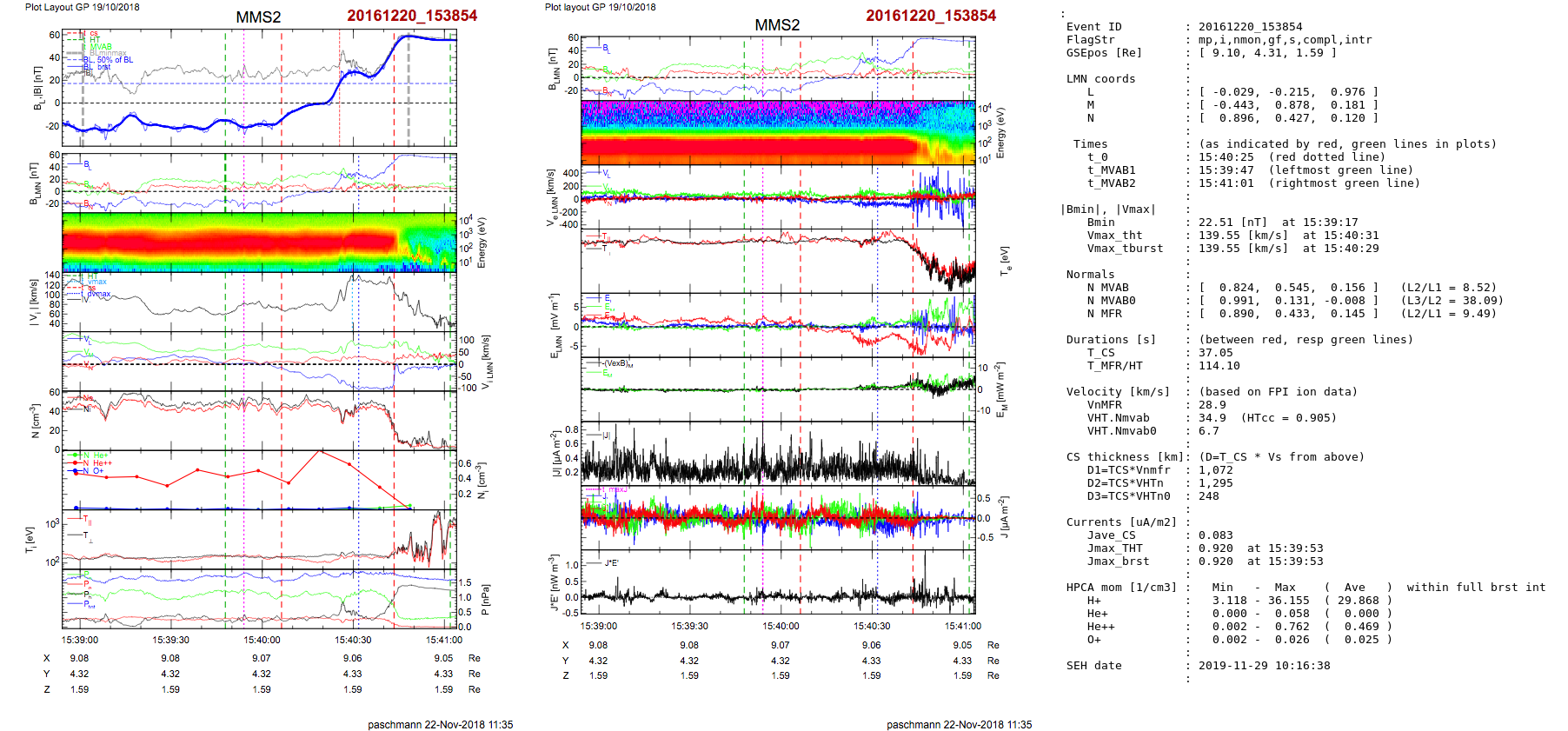Image resolution: width=1568 pixels, height=731 pixels.
Task: Click VnMFR value "28.9"
Action: [1212, 405]
